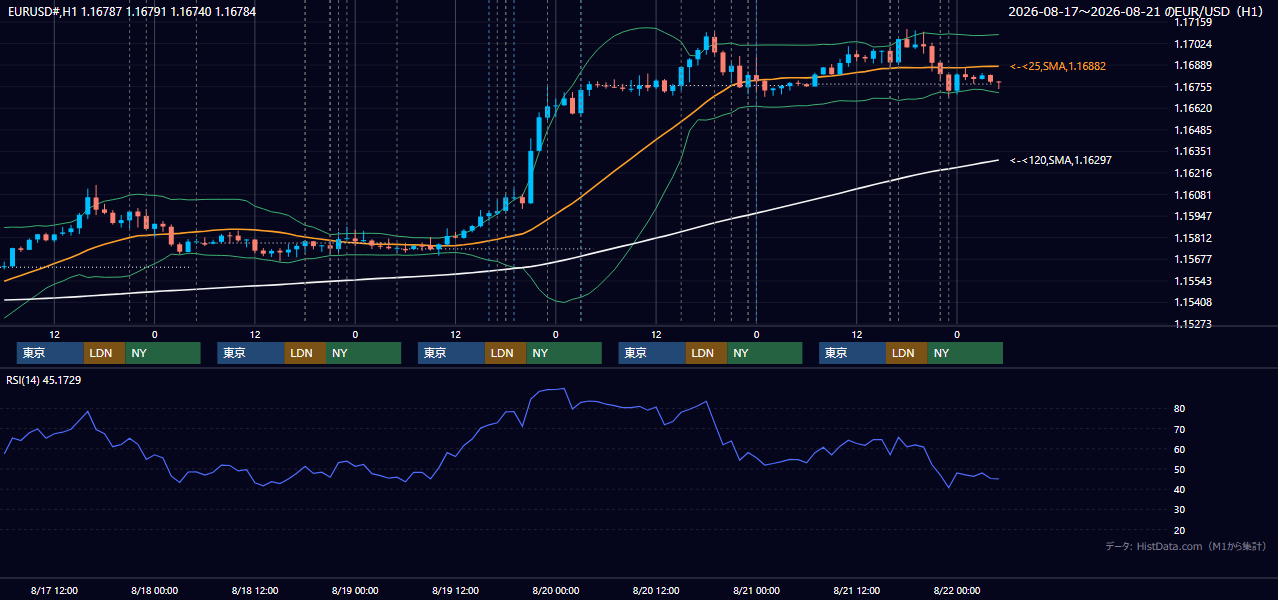The width and height of the screenshot is (1278, 600).
Task: Select price level 1.17159 on axis
Action: 1193,22
